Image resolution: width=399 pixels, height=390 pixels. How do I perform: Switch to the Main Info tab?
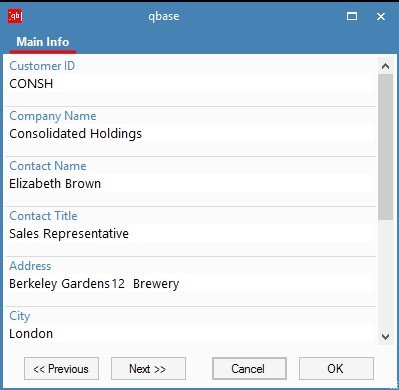coord(43,42)
